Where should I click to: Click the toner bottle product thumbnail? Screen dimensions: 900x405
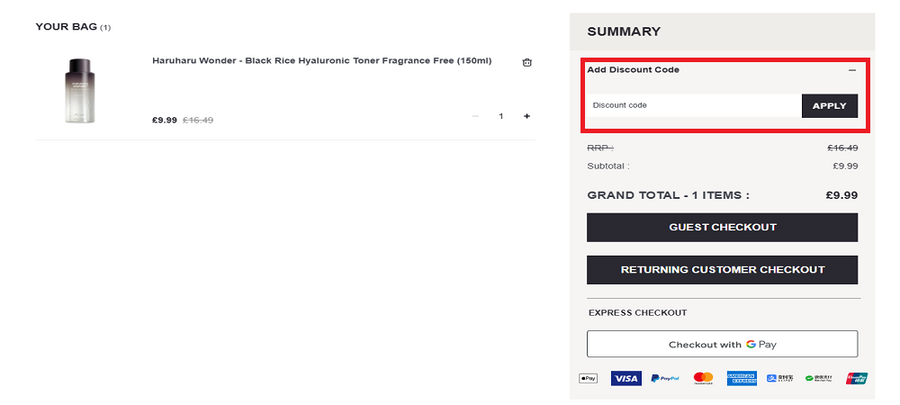77,91
